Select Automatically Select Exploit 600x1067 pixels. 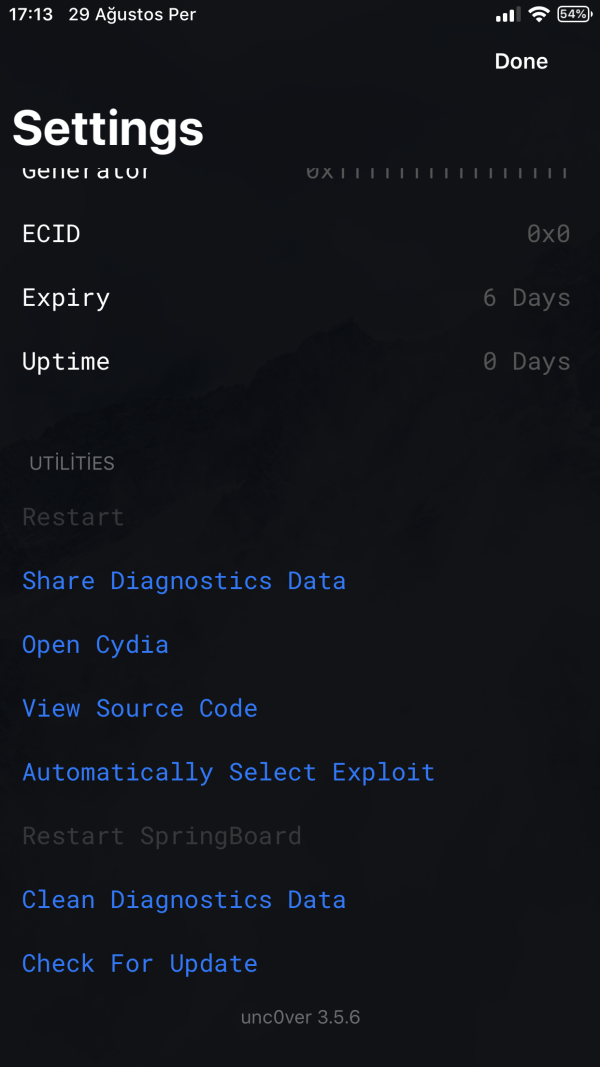pyautogui.click(x=228, y=772)
